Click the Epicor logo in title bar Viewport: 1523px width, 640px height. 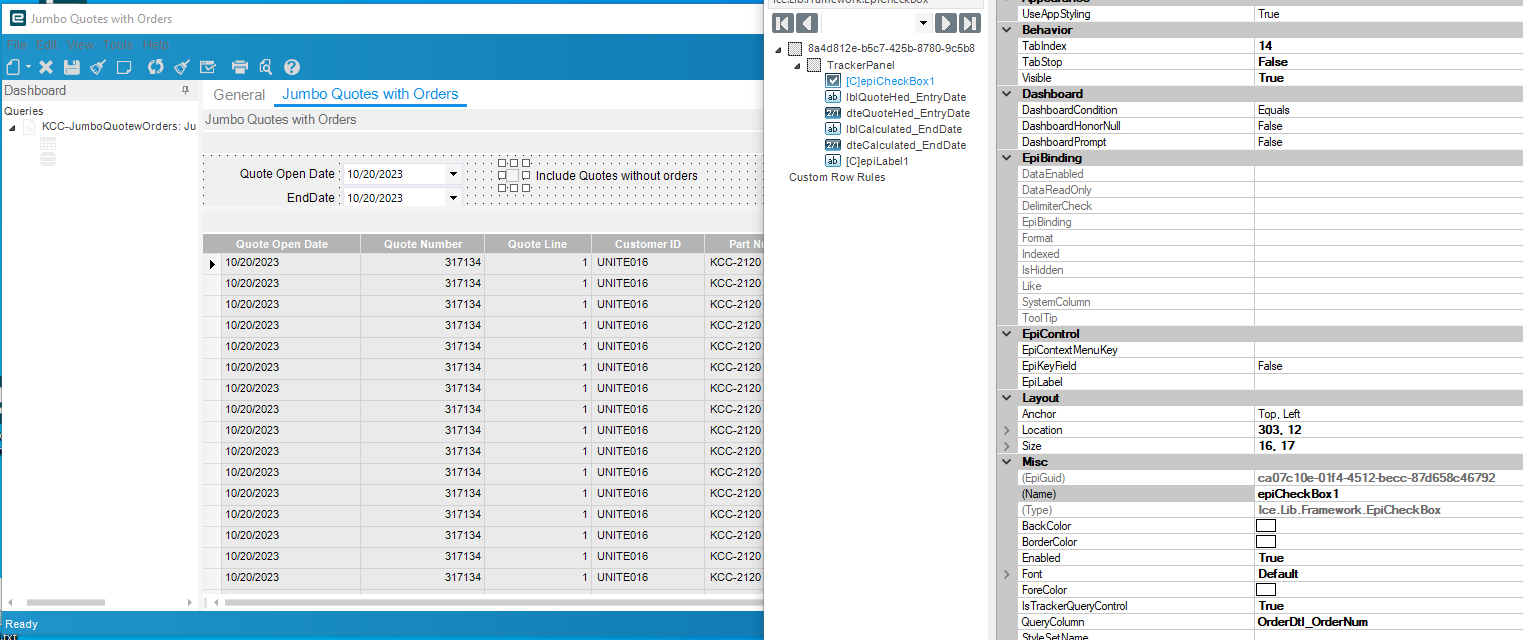click(17, 18)
